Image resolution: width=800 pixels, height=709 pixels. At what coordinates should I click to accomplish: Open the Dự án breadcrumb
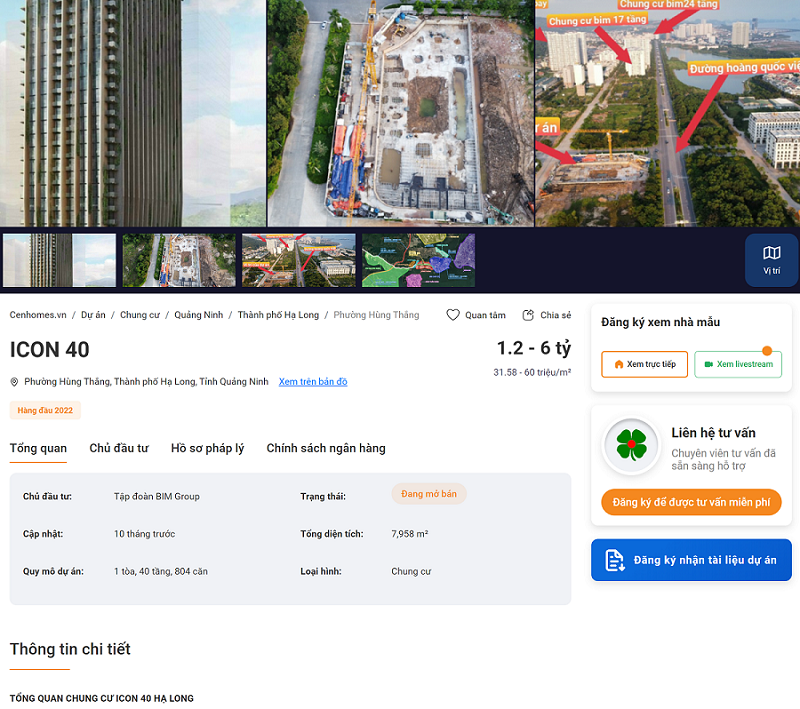pos(93,315)
